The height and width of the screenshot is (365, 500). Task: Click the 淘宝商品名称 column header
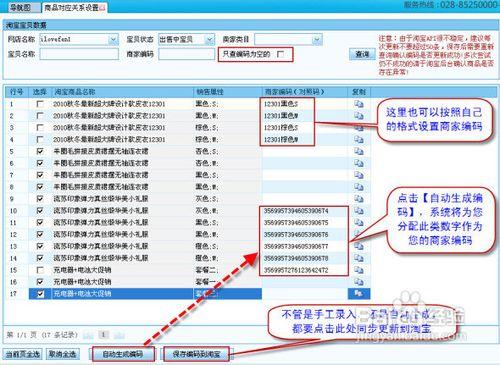click(122, 92)
